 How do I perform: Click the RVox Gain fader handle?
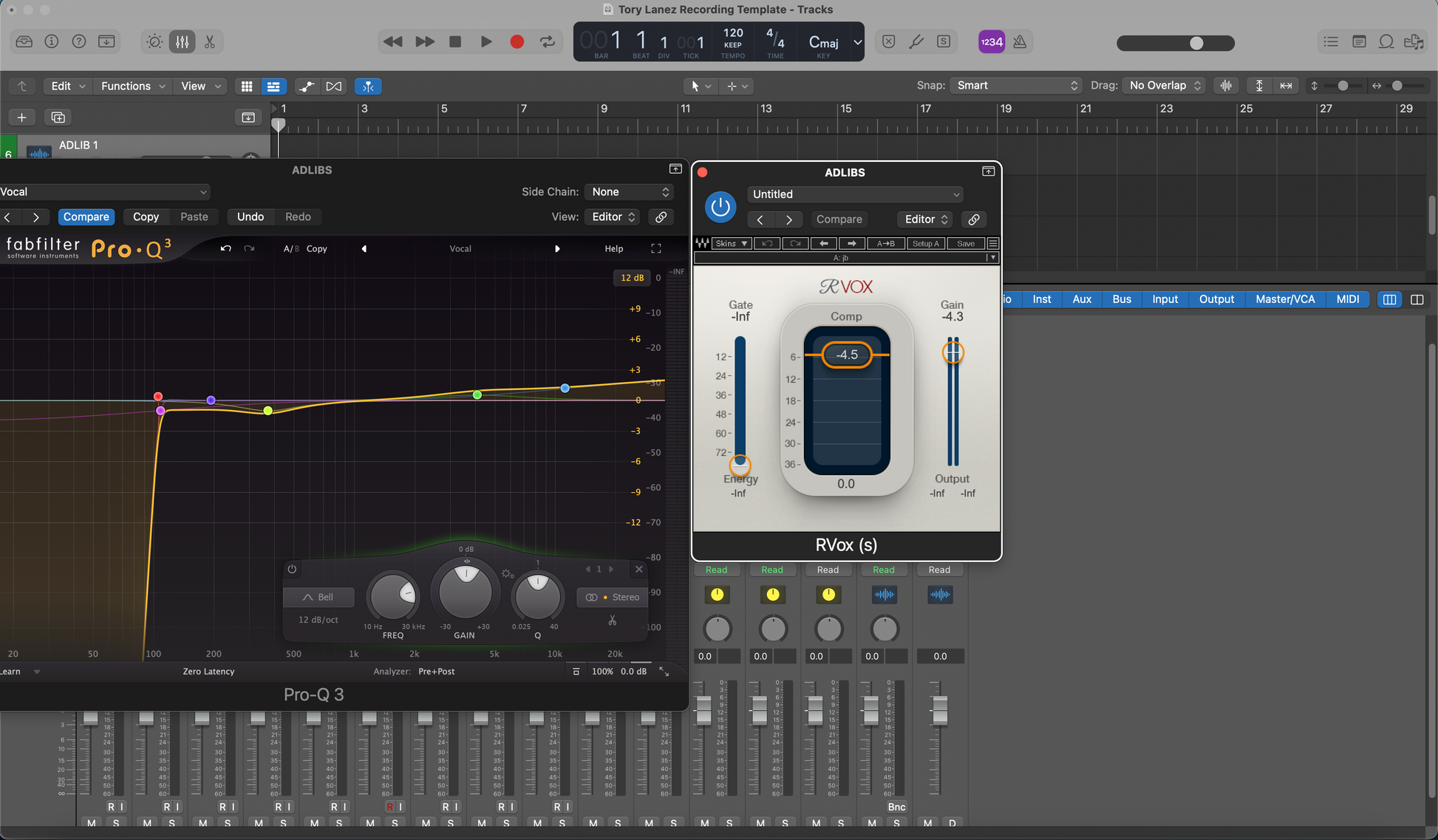click(x=953, y=353)
